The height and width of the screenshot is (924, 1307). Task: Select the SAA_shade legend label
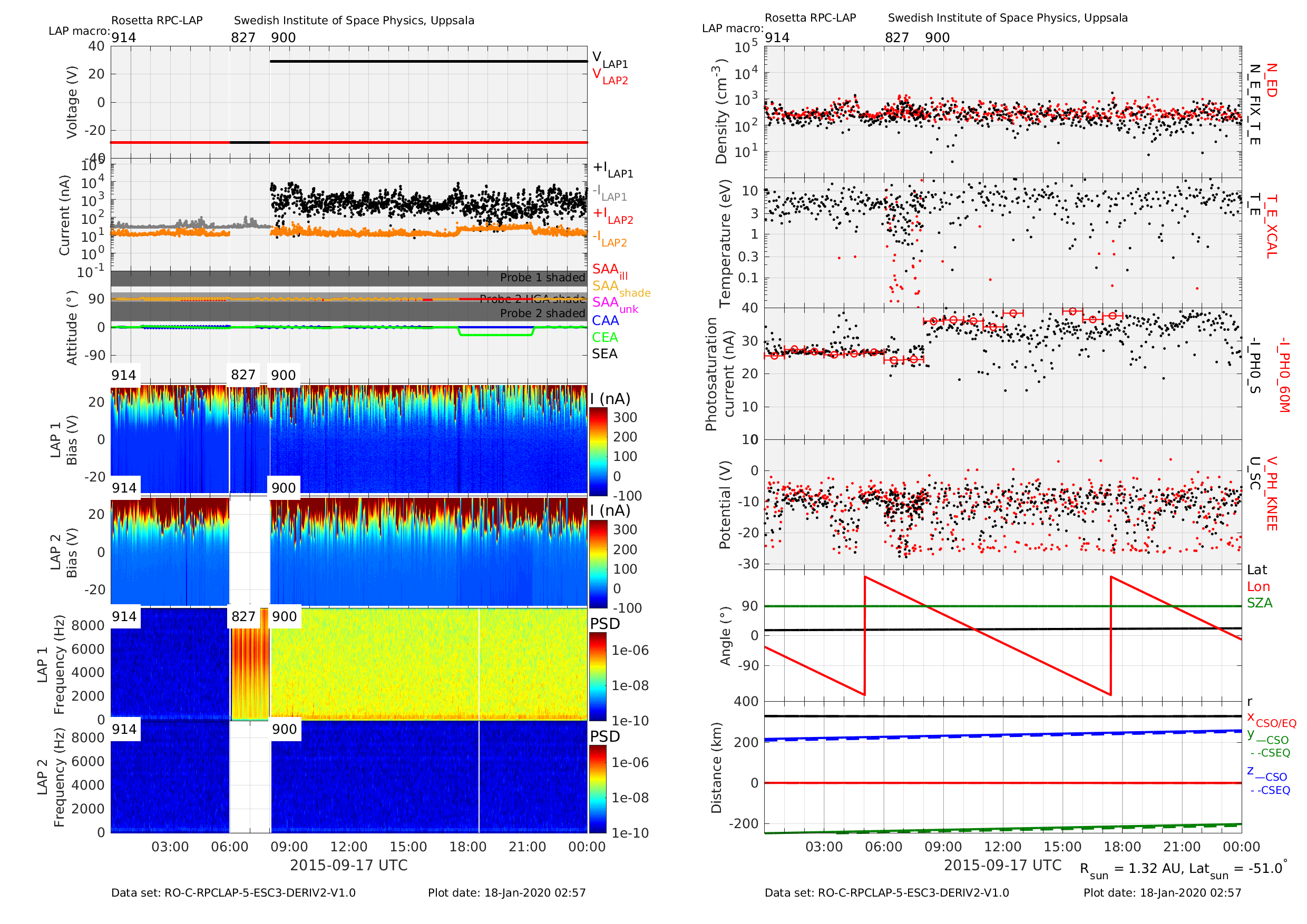coord(621,288)
